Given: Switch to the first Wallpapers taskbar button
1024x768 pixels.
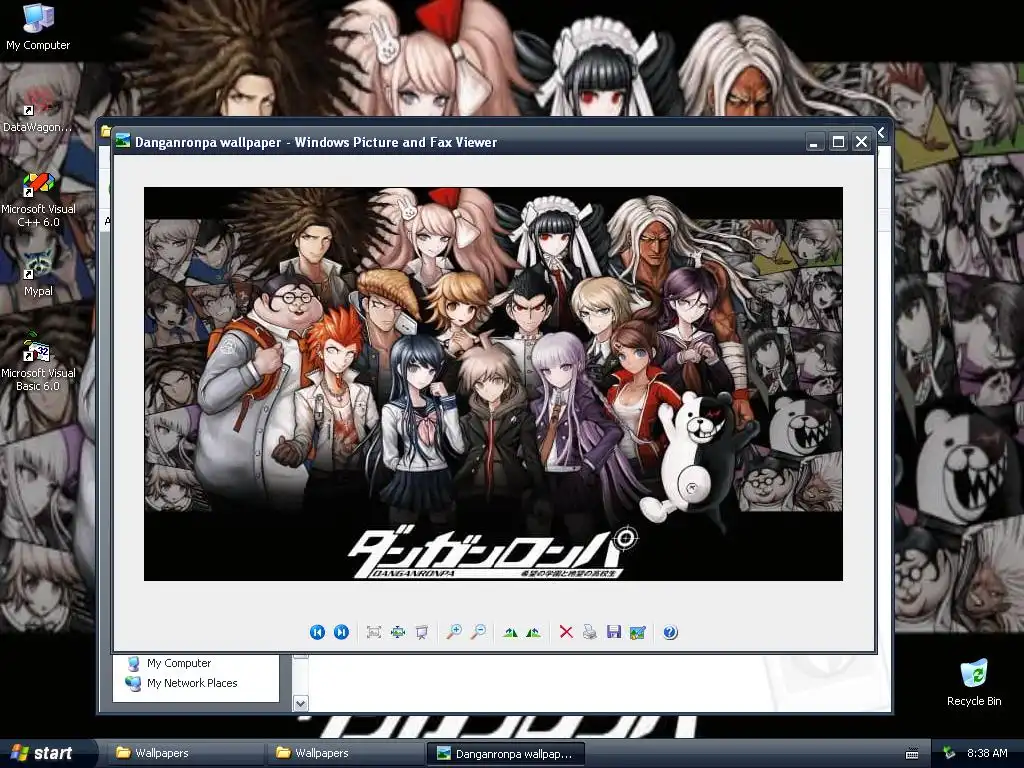Looking at the screenshot, I should pos(184,753).
